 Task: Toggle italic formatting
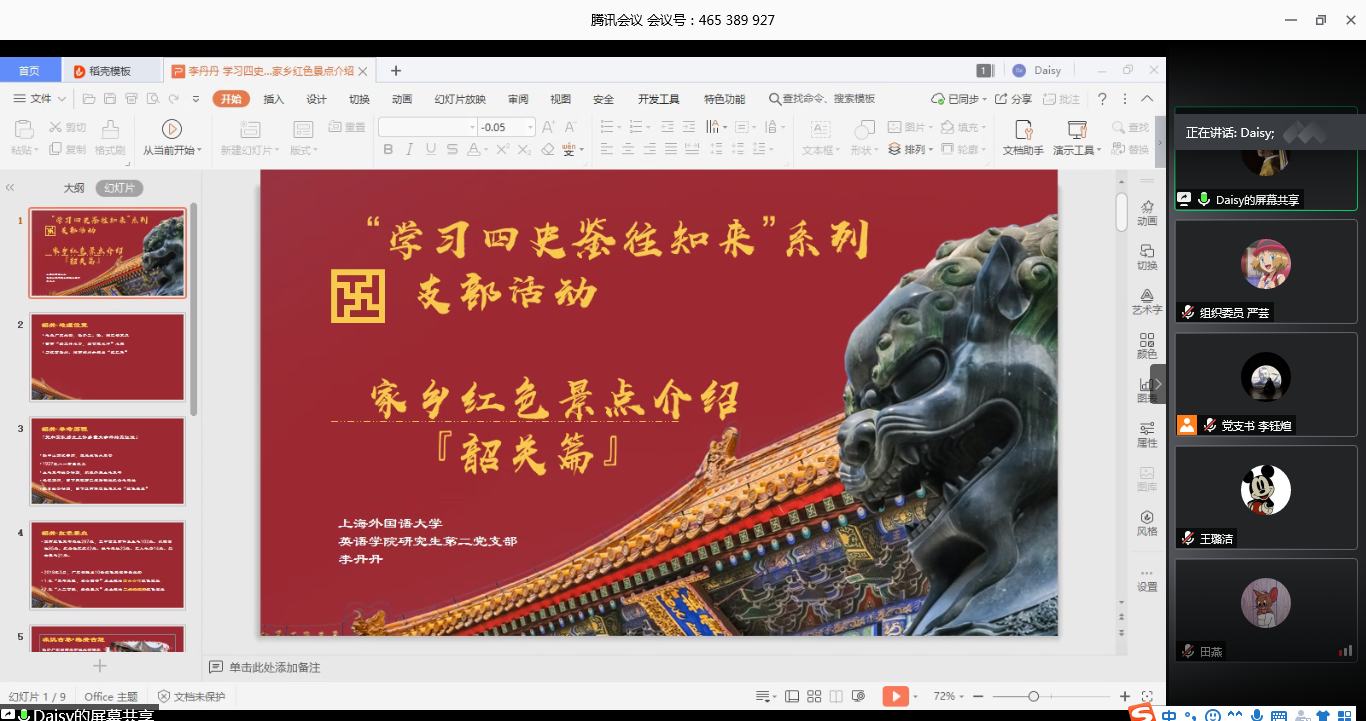[409, 150]
